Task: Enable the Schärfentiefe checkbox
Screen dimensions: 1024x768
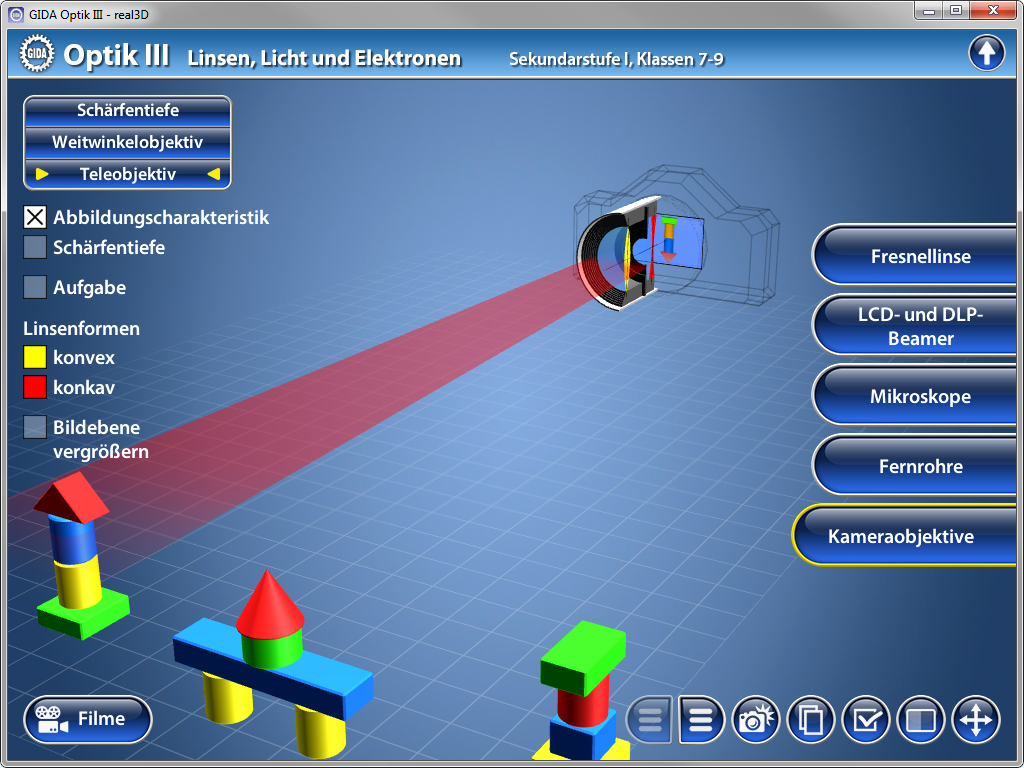Action: [x=35, y=247]
